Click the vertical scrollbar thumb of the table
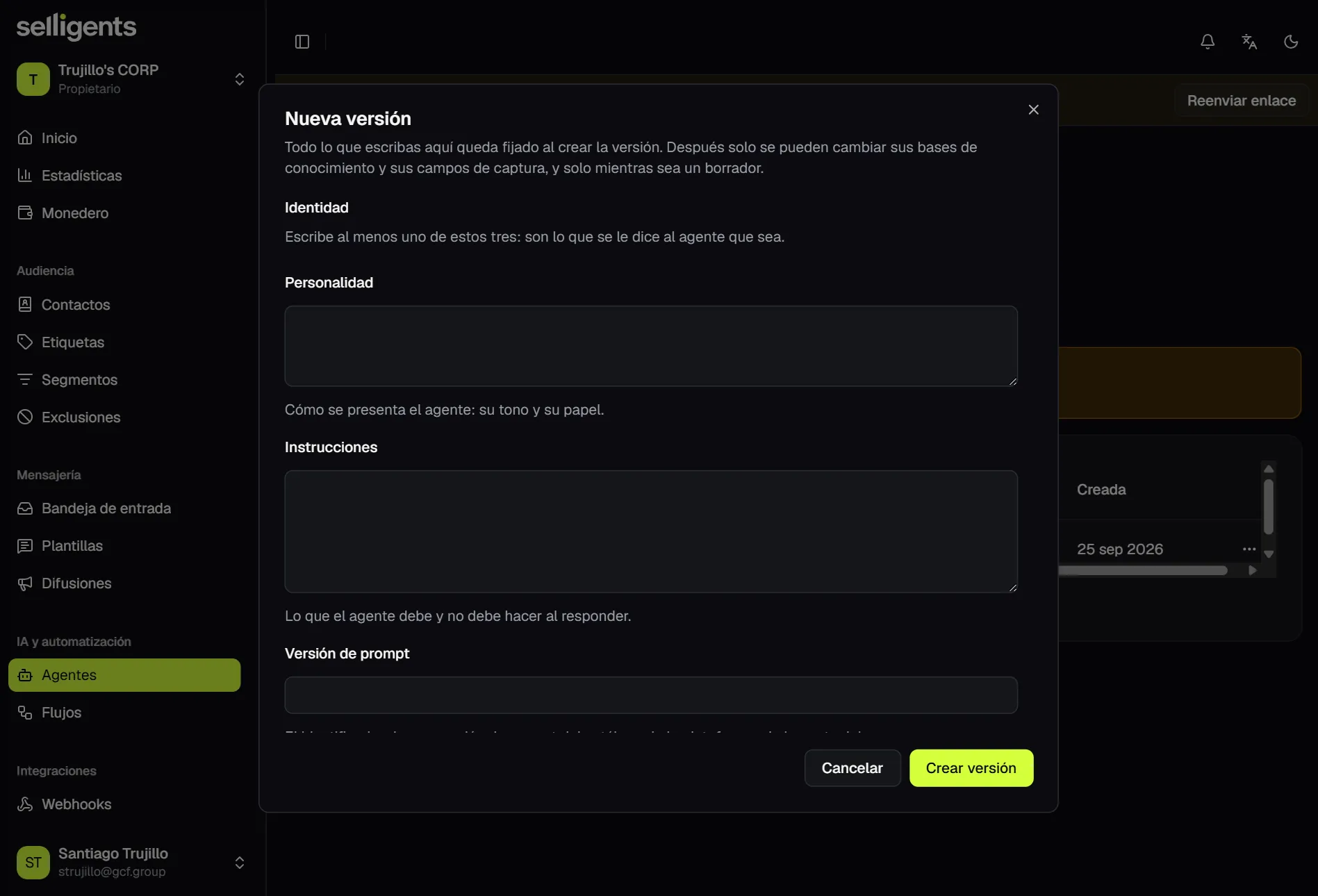Image resolution: width=1318 pixels, height=896 pixels. coord(1269,507)
